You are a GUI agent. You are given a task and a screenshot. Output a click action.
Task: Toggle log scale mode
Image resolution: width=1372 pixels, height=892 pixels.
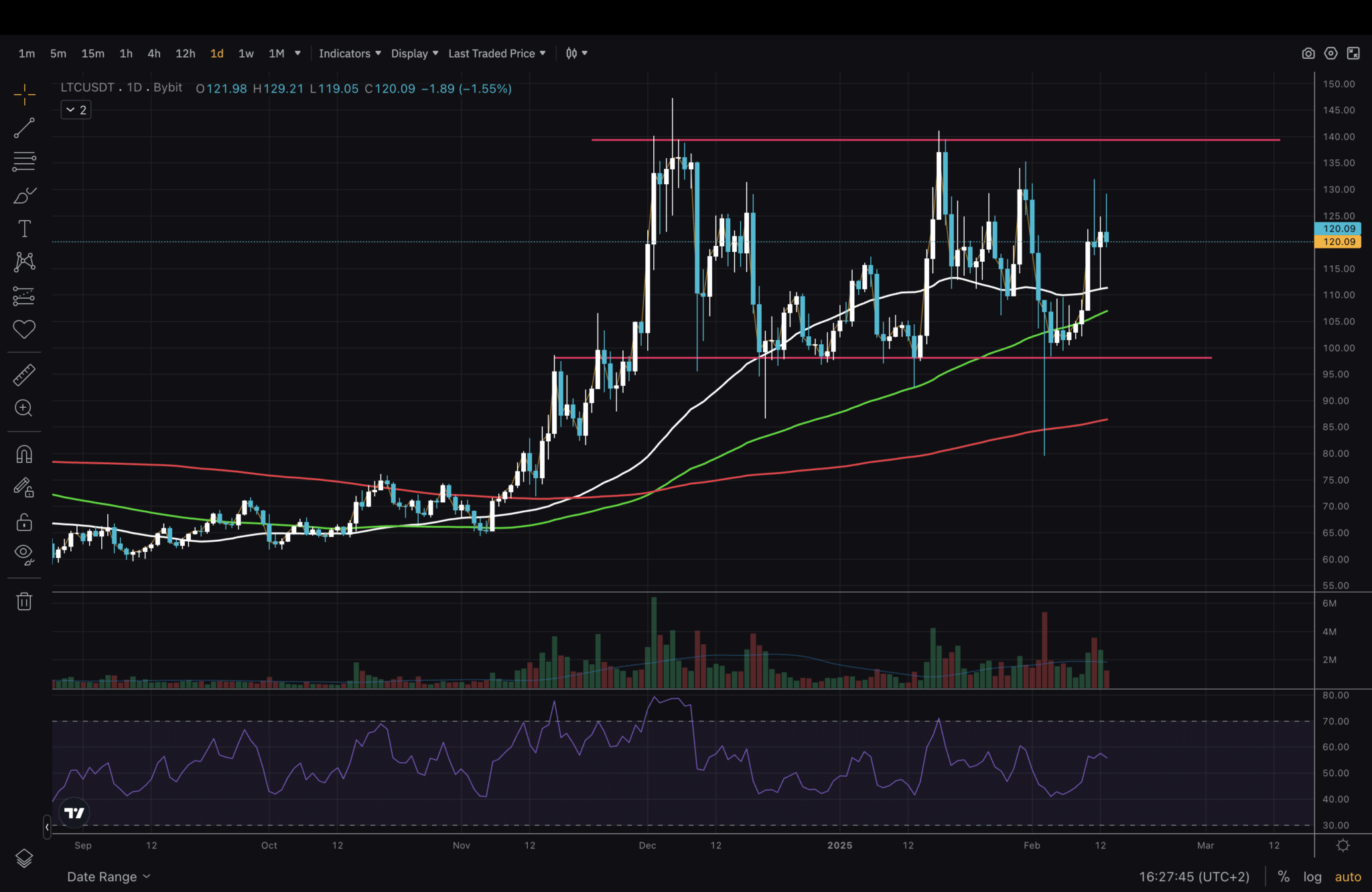[1312, 877]
